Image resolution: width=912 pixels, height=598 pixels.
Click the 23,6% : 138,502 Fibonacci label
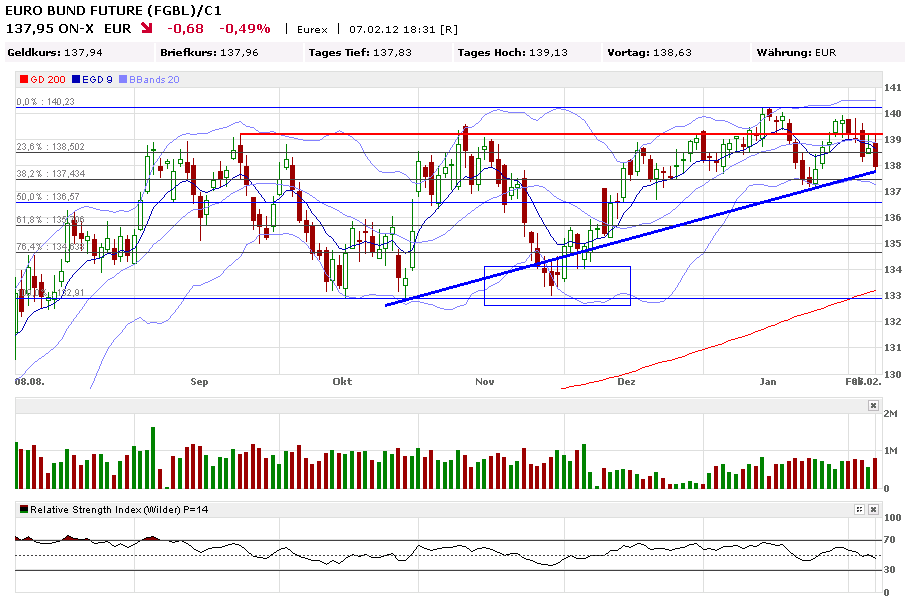click(51, 147)
